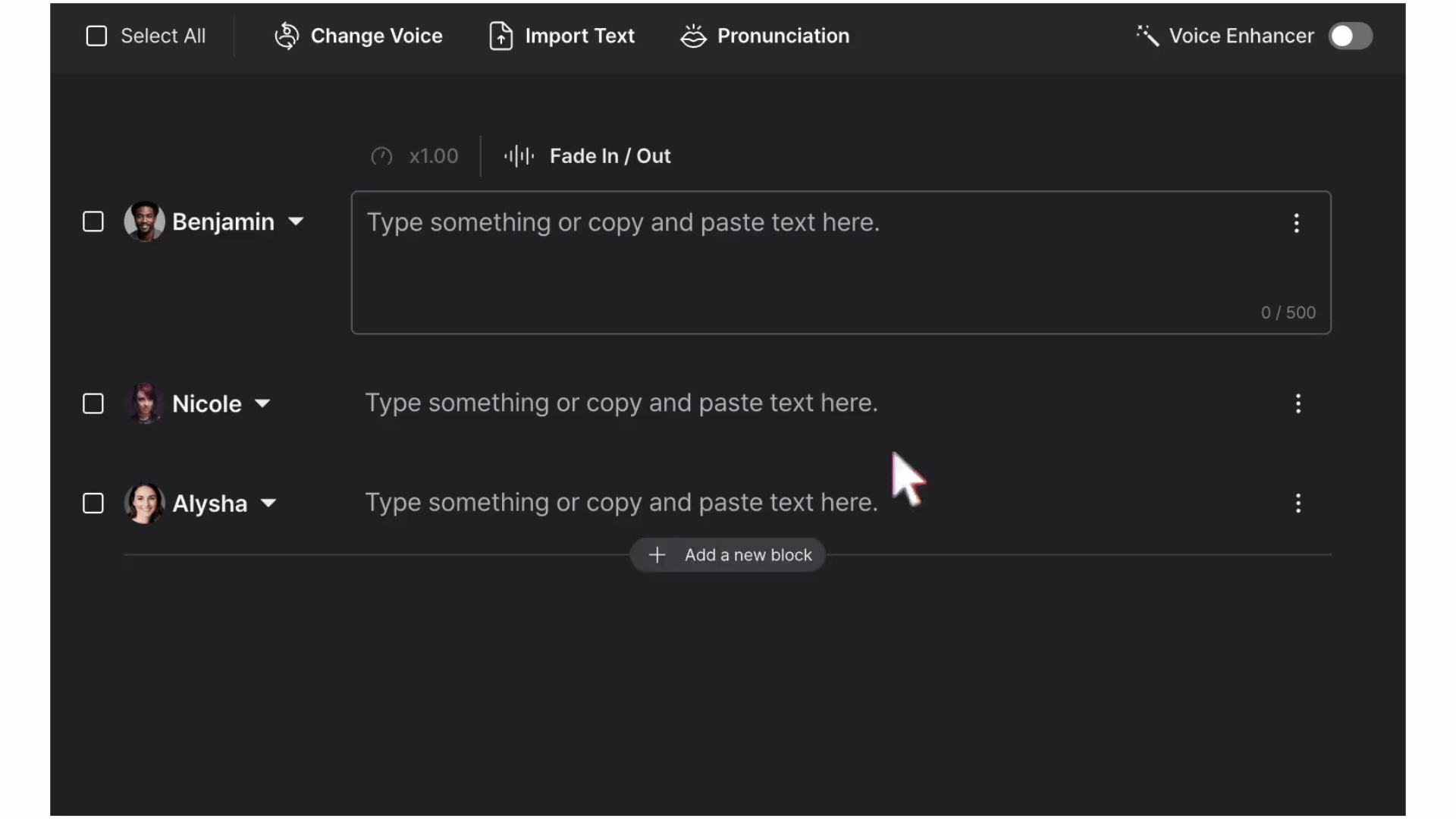This screenshot has height=819, width=1456.
Task: Click the Change Voice icon
Action: [x=287, y=36]
